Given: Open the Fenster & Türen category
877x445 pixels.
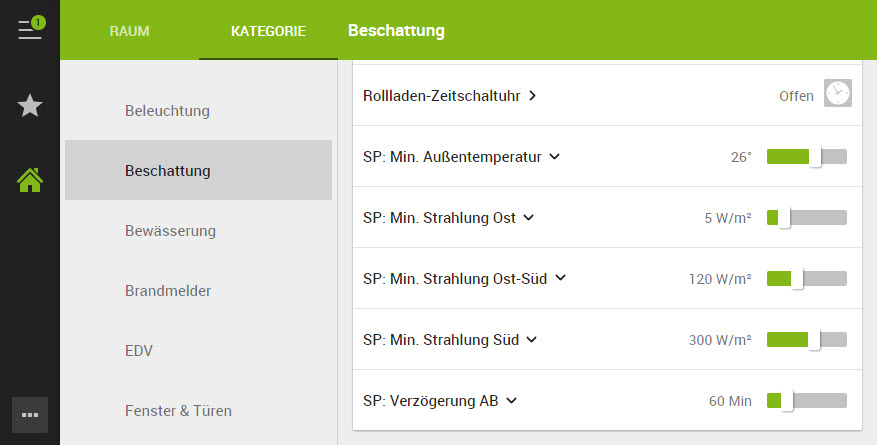Looking at the screenshot, I should click(x=178, y=410).
